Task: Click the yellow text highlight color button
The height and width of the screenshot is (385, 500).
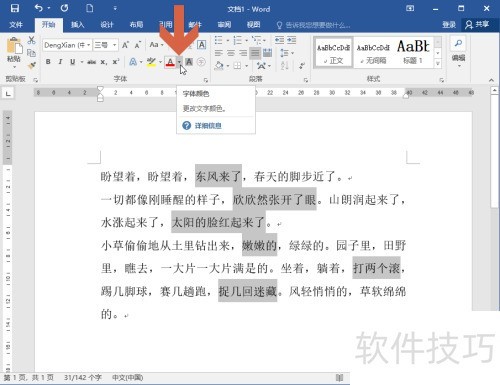Action: [x=151, y=62]
